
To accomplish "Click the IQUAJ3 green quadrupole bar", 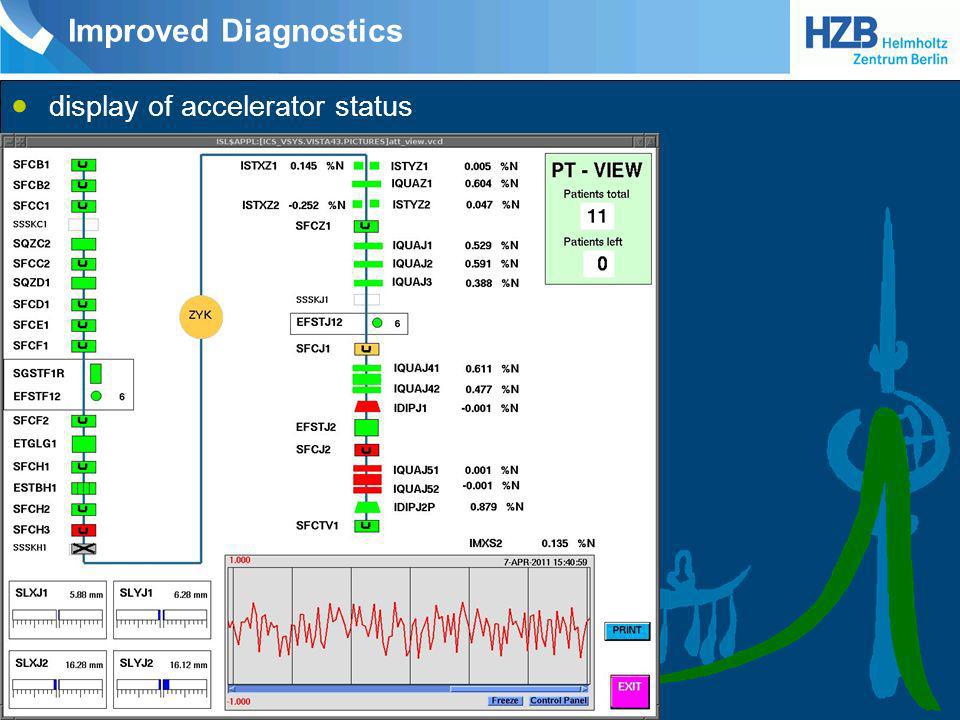I will tap(368, 283).
